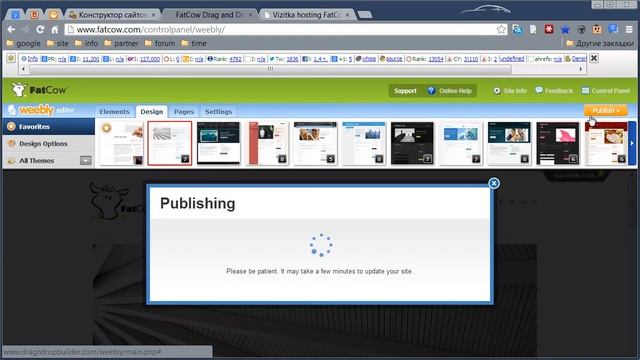
Task: Click the red asterisk extension icon
Action: (549, 29)
